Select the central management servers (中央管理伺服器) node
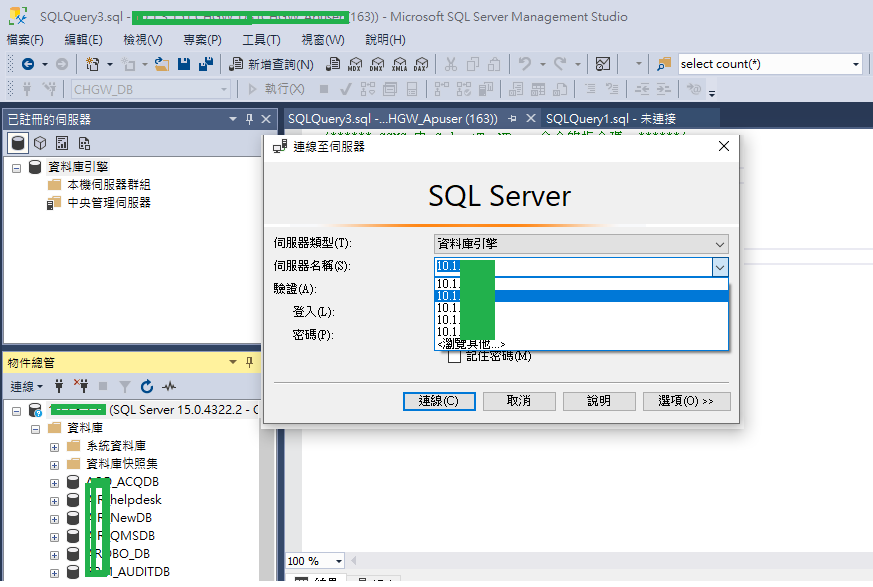This screenshot has height=587, width=873. tap(109, 203)
